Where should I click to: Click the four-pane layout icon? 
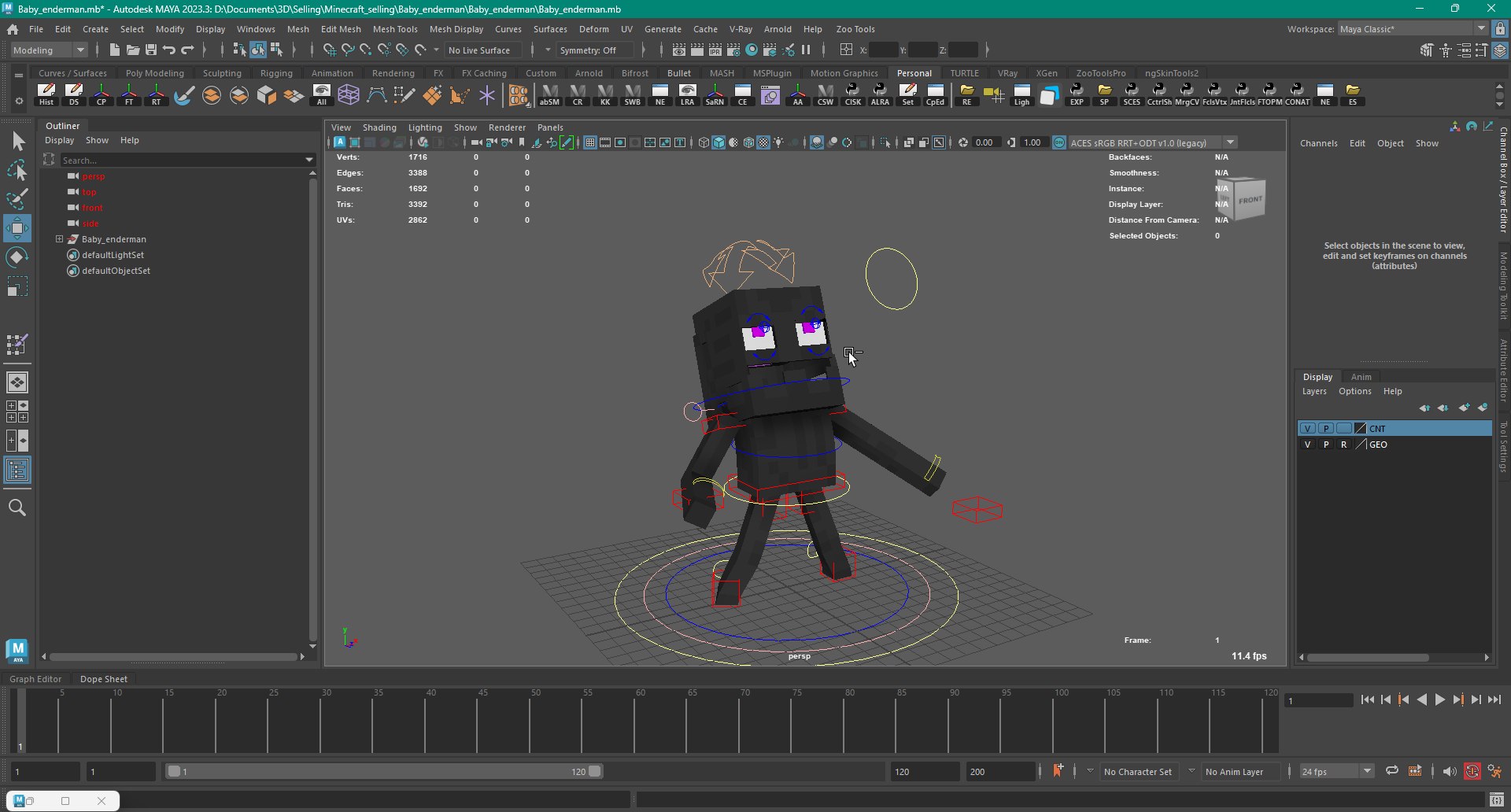(x=17, y=412)
